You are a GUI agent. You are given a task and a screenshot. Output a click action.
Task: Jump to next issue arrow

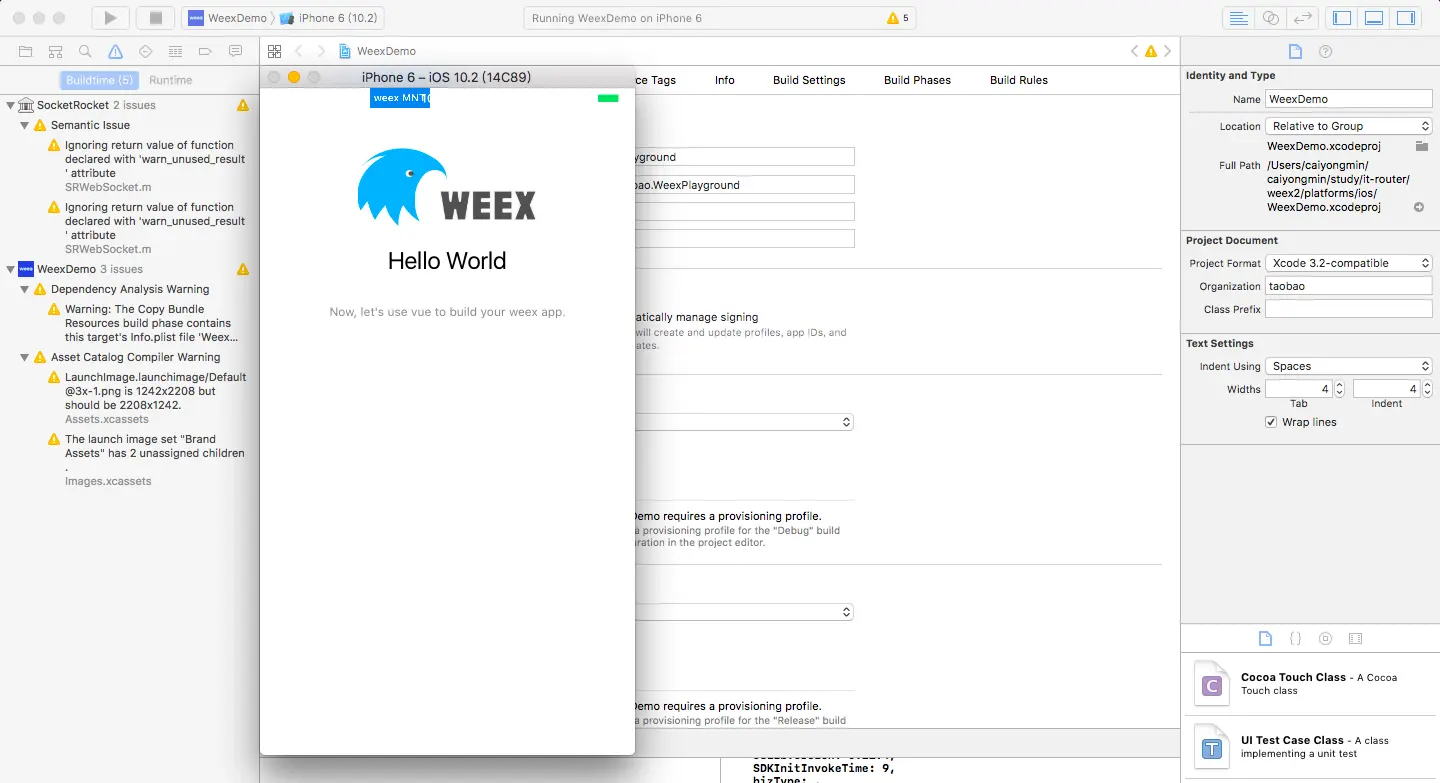click(1167, 51)
